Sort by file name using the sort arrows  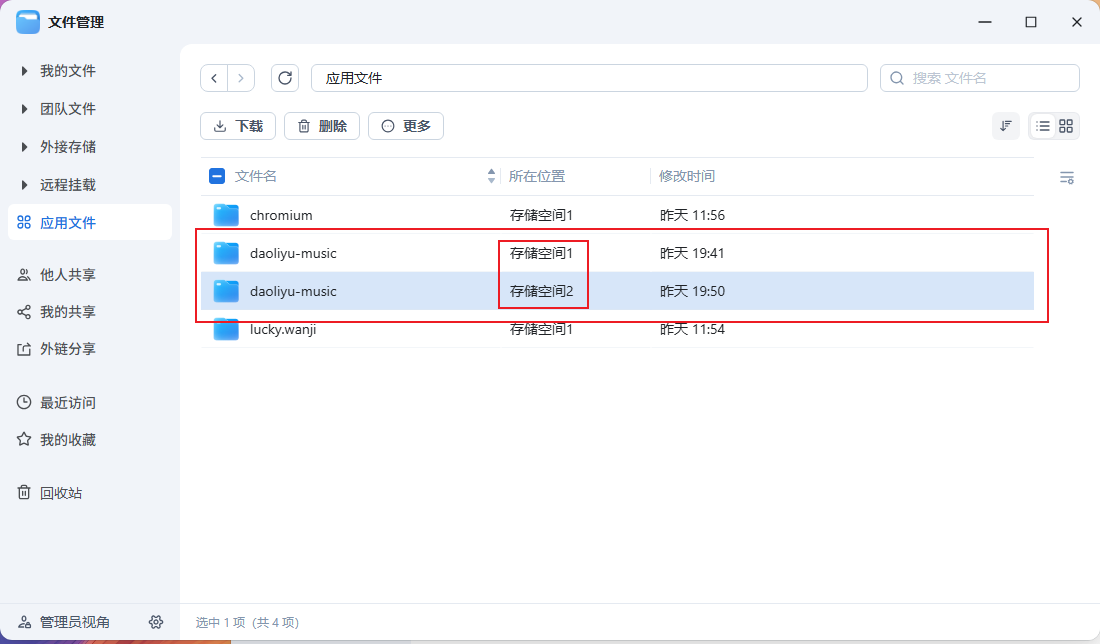pos(491,176)
